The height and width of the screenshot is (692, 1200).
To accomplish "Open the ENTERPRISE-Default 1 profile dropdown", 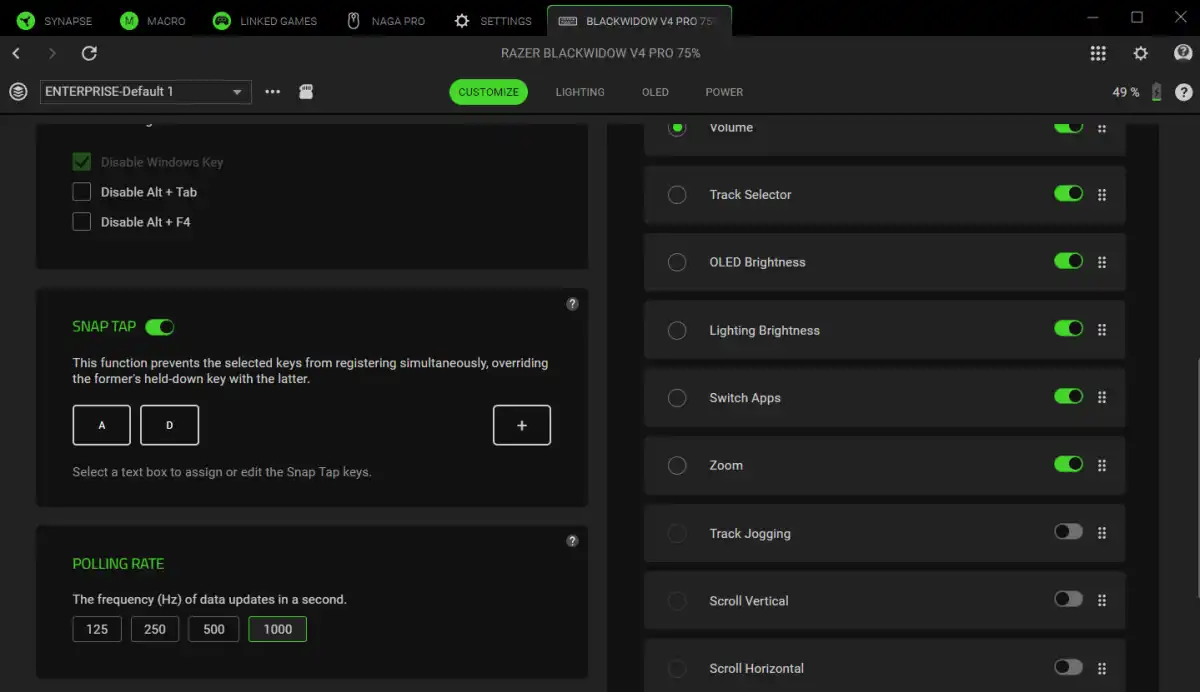I will (144, 91).
